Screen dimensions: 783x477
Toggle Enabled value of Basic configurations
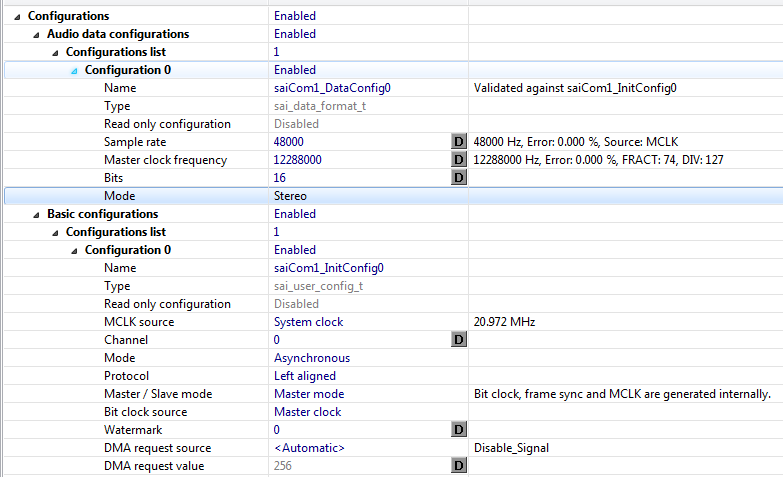(295, 214)
